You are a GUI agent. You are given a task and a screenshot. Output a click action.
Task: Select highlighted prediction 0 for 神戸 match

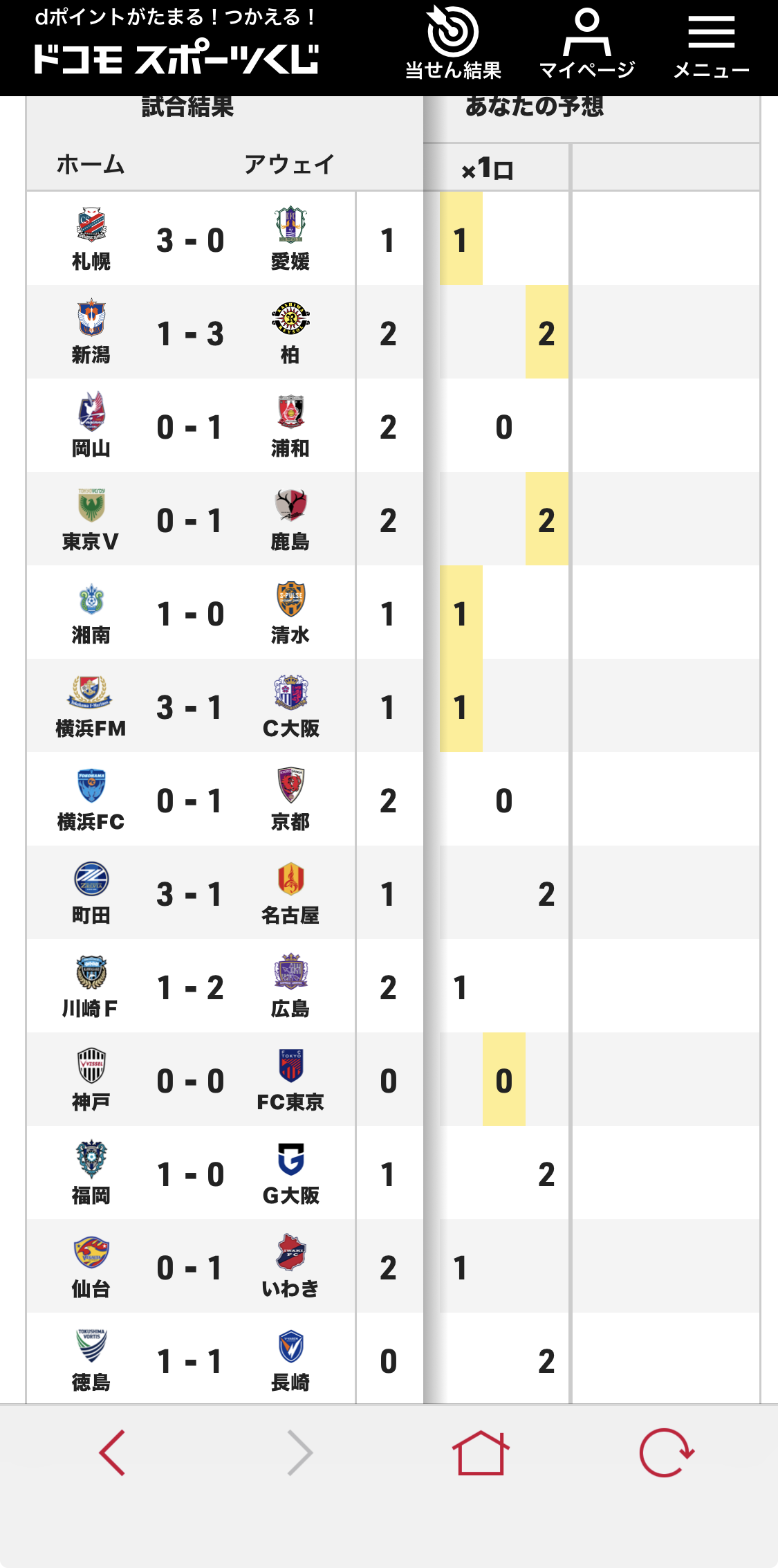click(x=503, y=1080)
